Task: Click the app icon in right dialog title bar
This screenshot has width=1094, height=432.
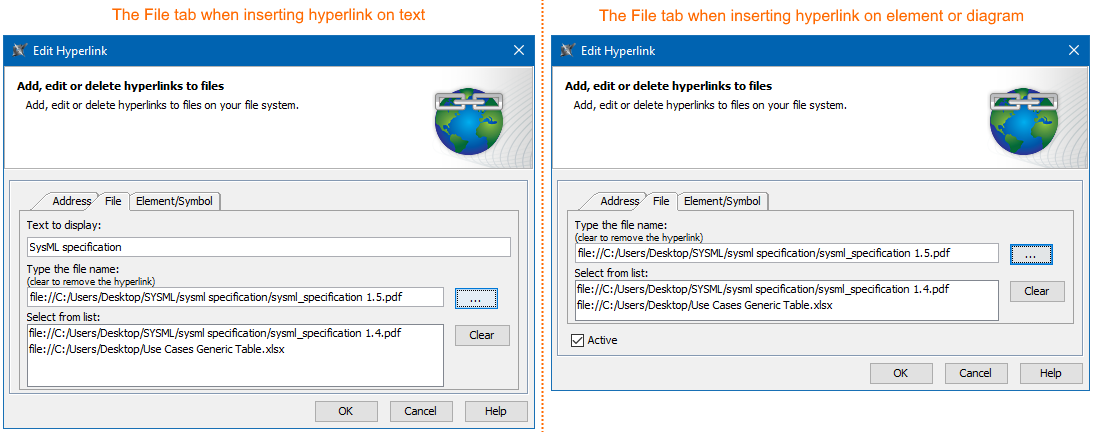Action: pyautogui.click(x=567, y=50)
